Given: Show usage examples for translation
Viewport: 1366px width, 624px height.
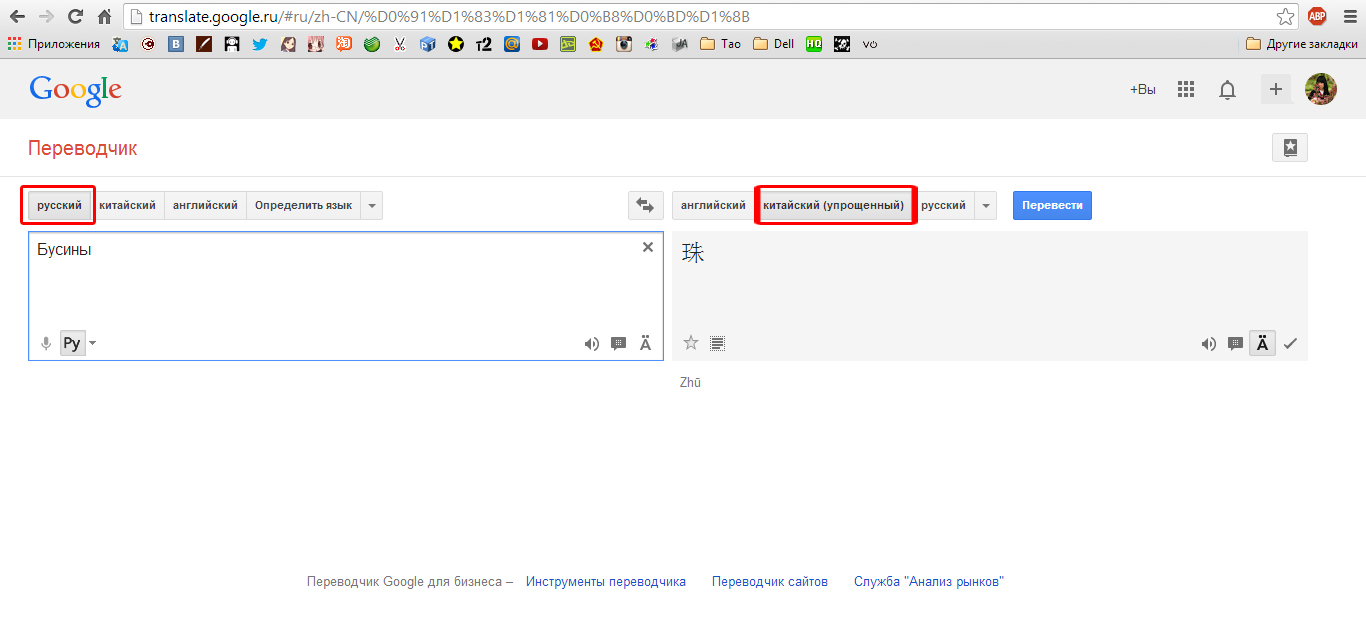Looking at the screenshot, I should pyautogui.click(x=1236, y=344).
